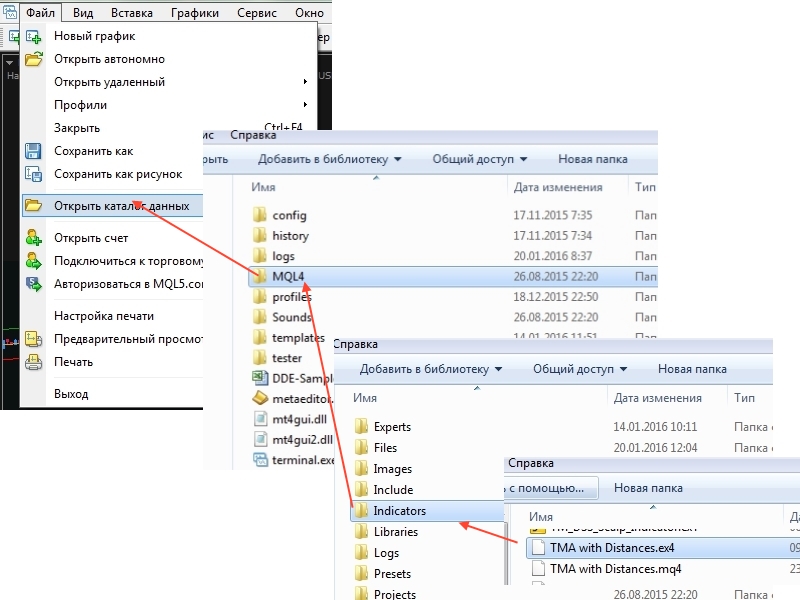Screen dimensions: 800x600
Task: Click the logs folder icon
Action: (260, 256)
